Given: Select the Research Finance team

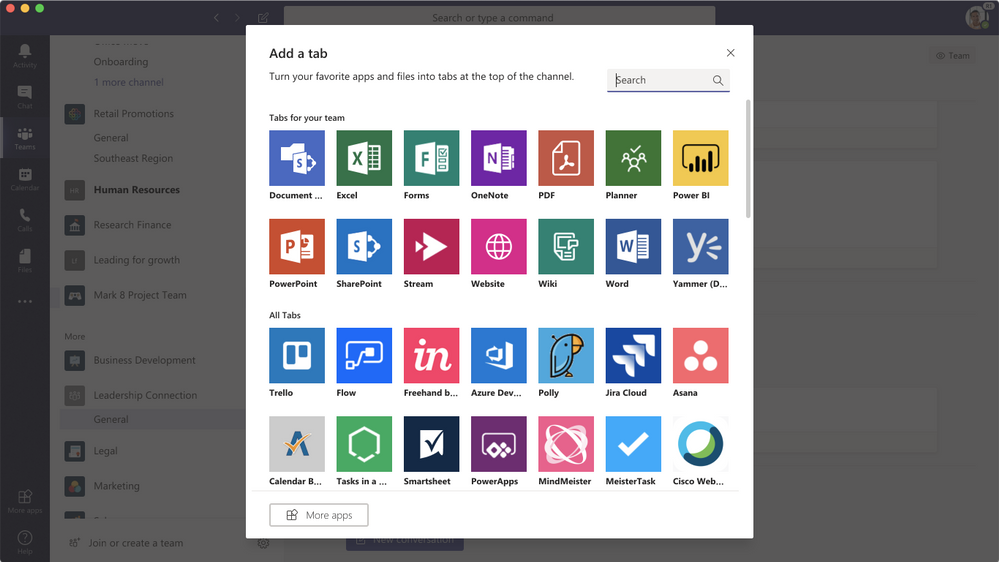Looking at the screenshot, I should [133, 225].
